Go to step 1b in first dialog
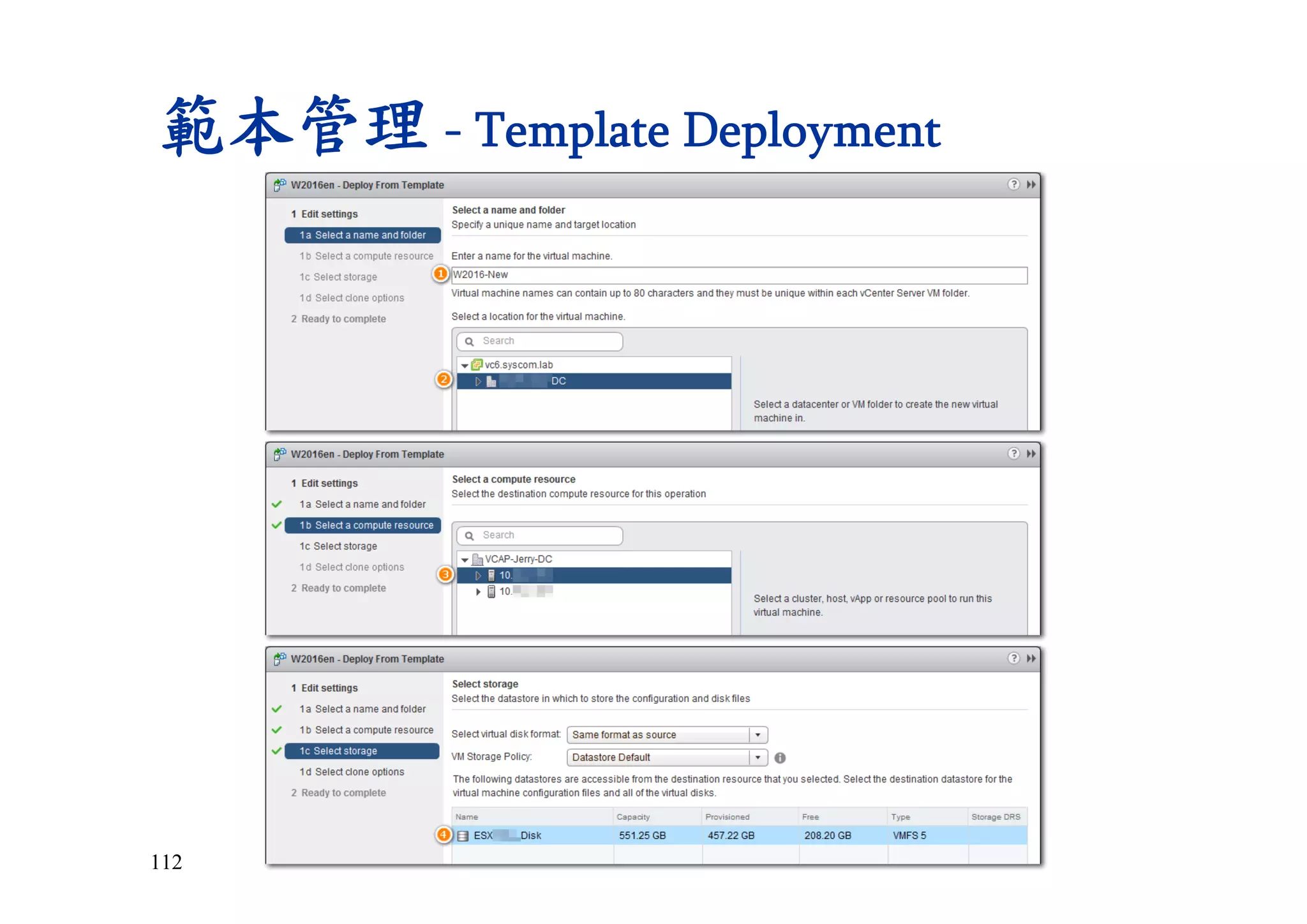This screenshot has height=924, width=1307. 366,256
